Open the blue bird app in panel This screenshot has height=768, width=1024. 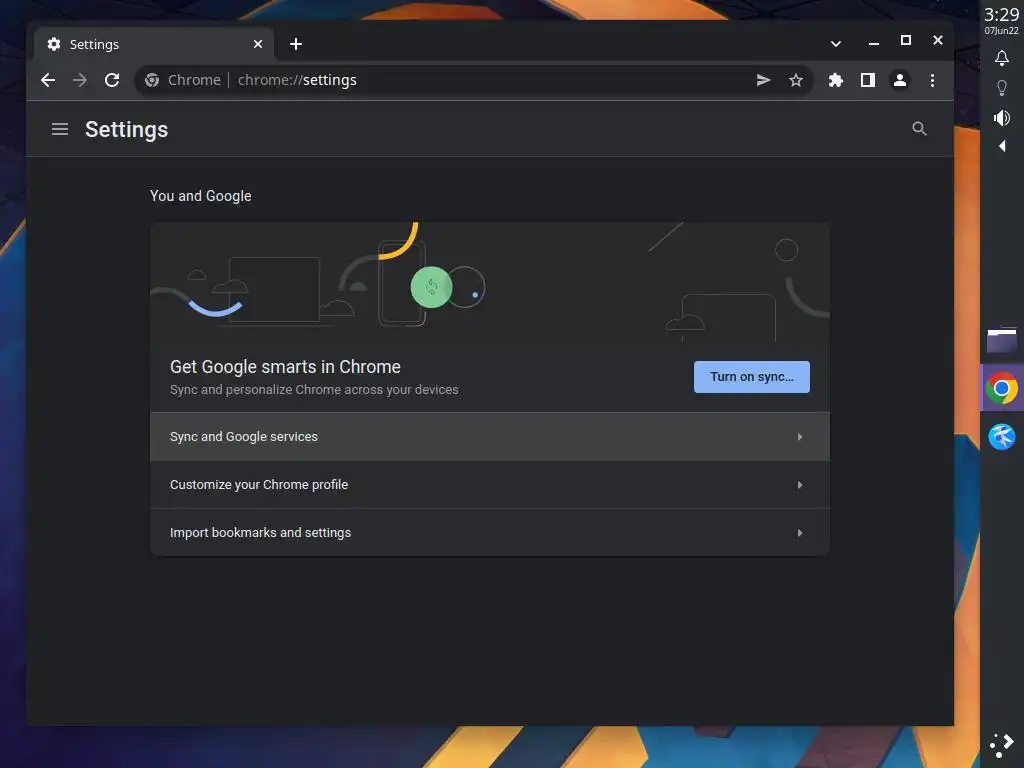pyautogui.click(x=1001, y=437)
